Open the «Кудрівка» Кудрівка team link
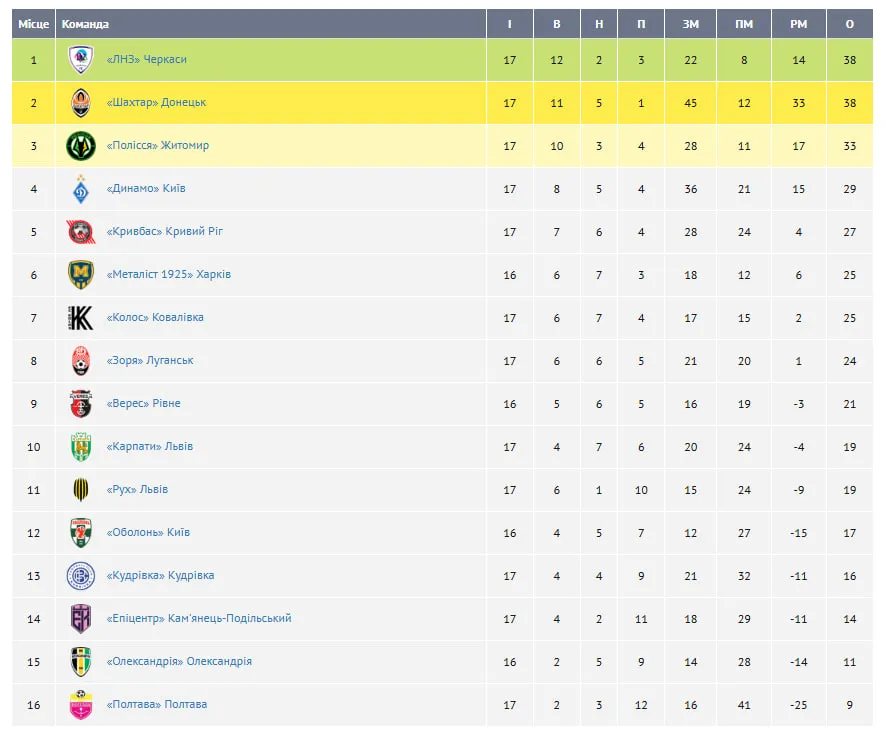The width and height of the screenshot is (885, 736). coord(160,576)
